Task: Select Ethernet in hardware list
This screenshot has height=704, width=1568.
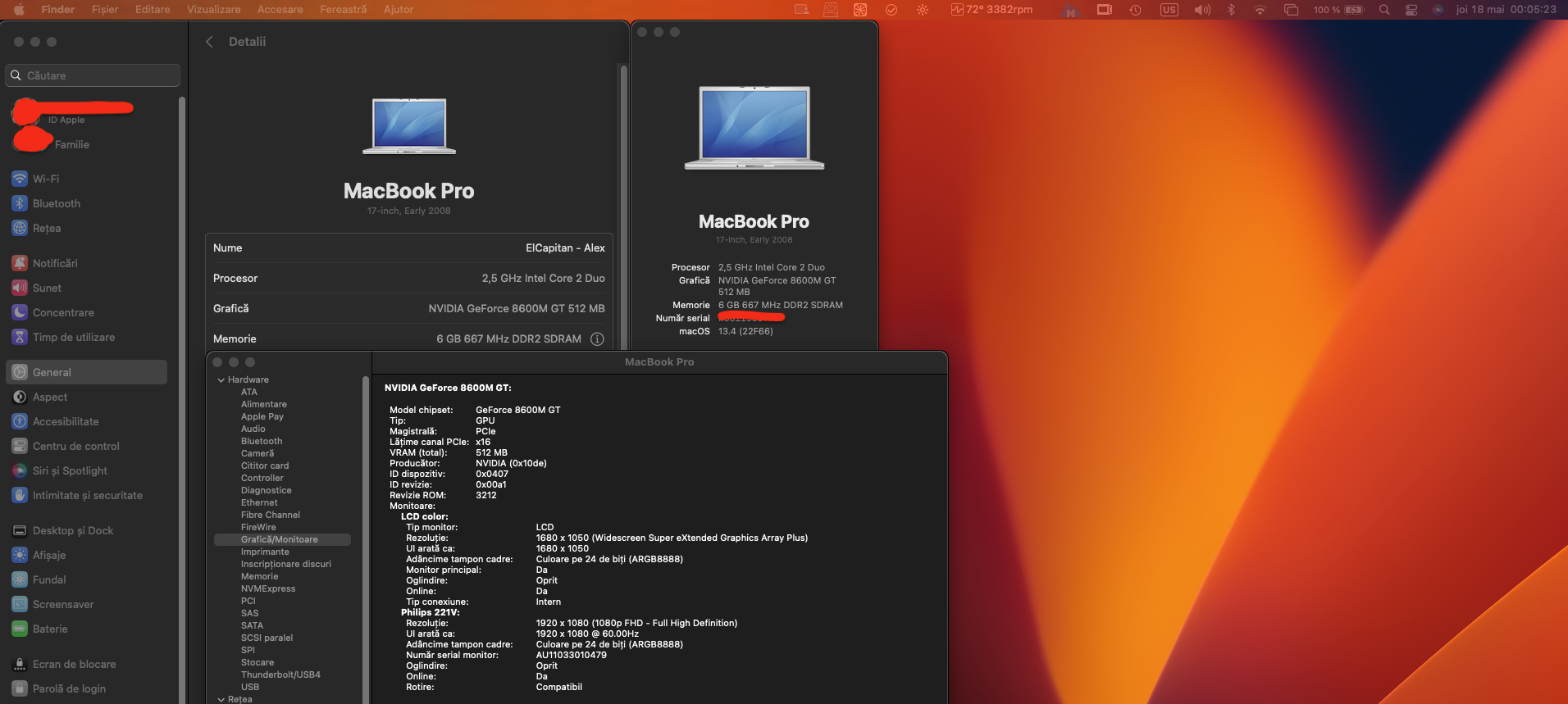Action: tap(259, 502)
